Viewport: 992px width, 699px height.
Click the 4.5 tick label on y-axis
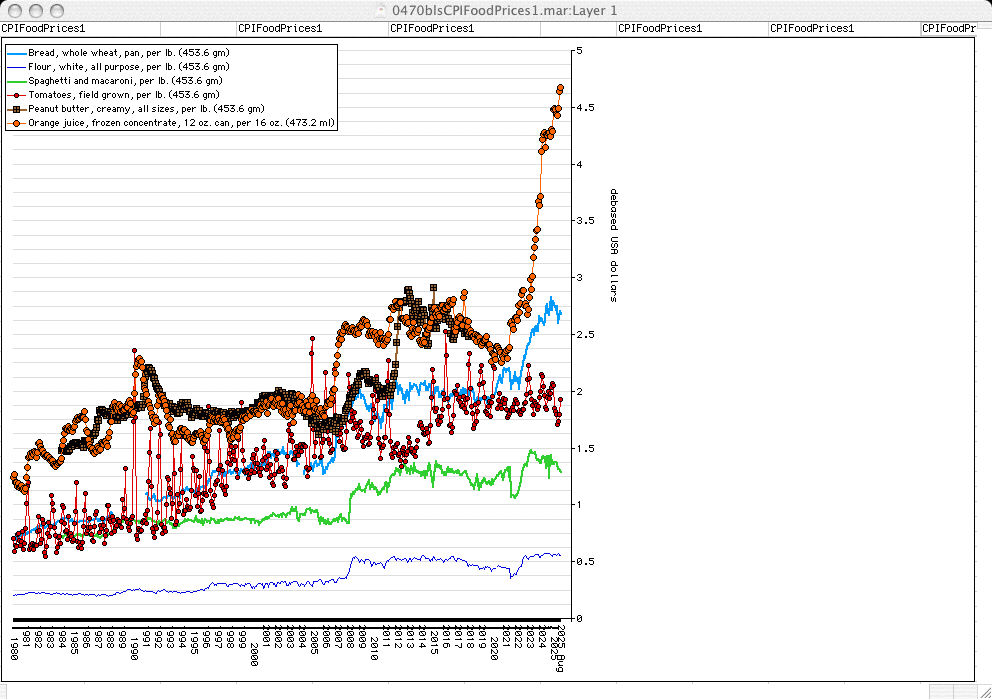[586, 107]
